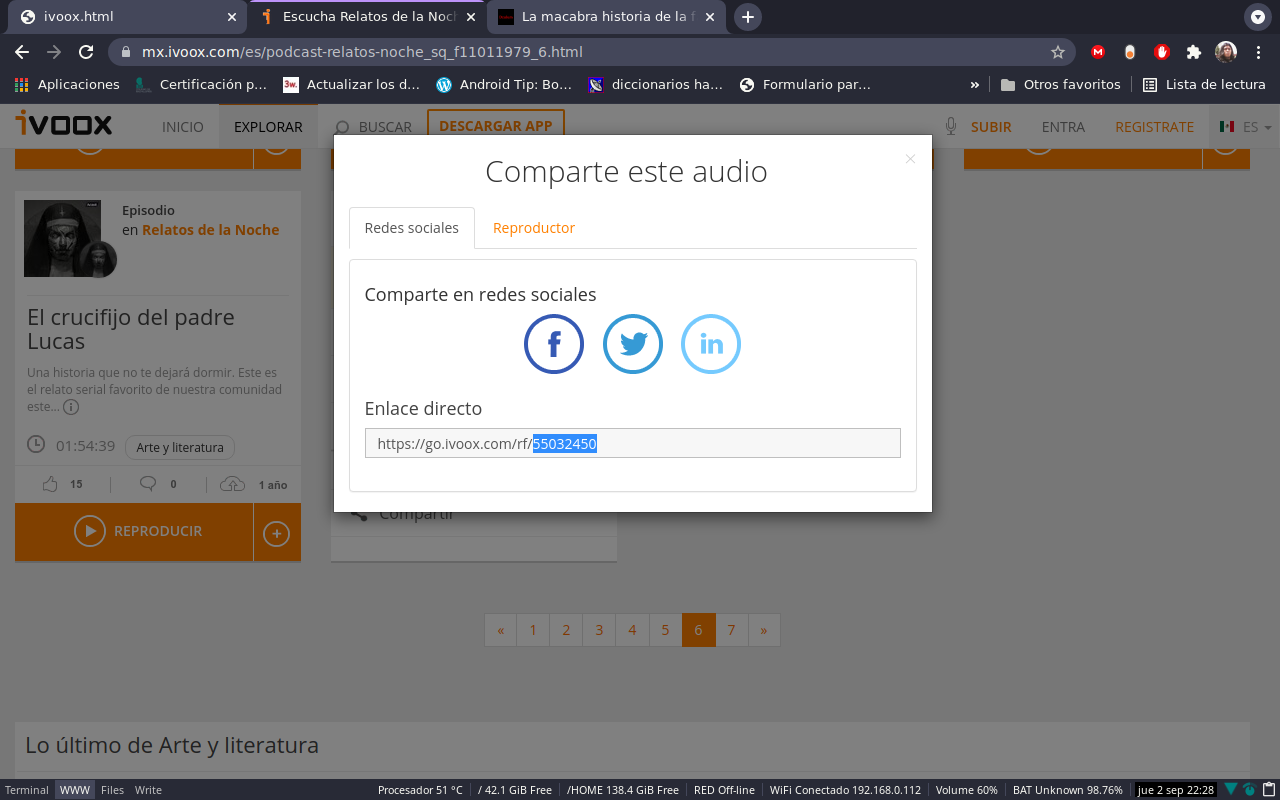Switch to the Reproductor tab

pos(533,228)
